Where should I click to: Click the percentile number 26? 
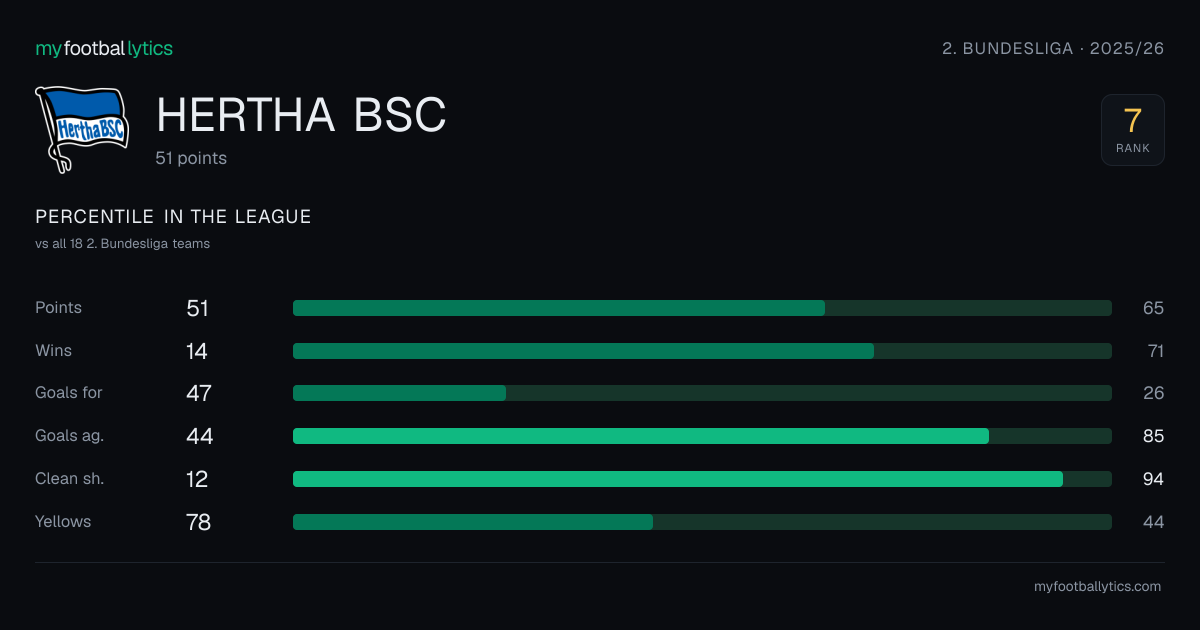(1153, 393)
